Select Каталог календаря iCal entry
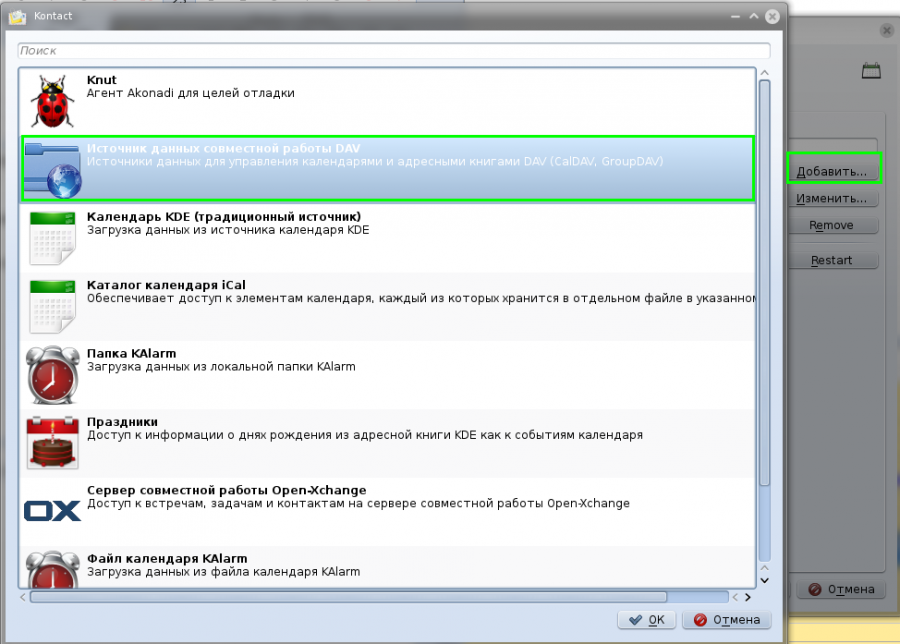Viewport: 900px width, 644px height. tap(166, 285)
